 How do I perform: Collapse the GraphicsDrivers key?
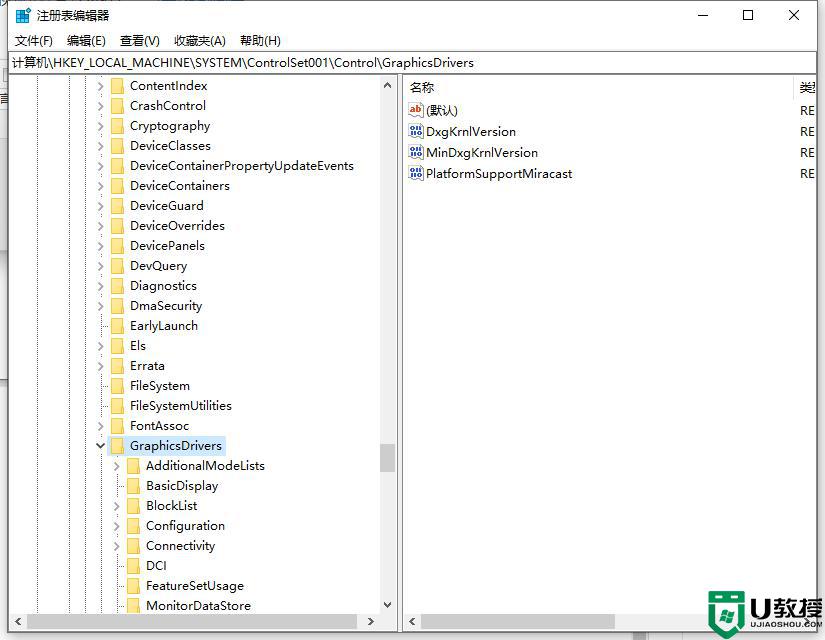100,446
